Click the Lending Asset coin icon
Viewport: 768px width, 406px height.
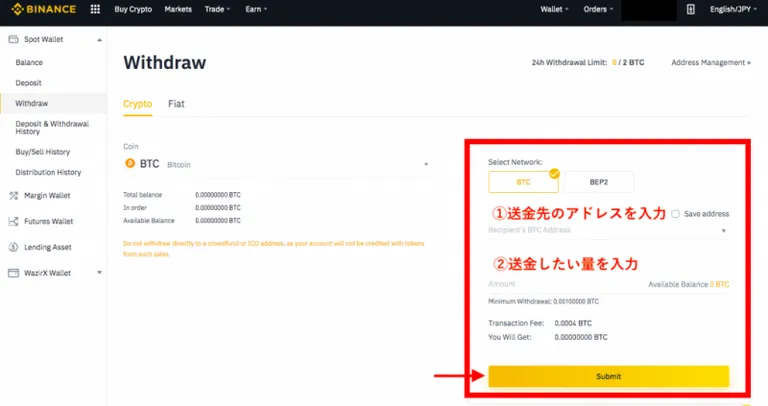13,247
